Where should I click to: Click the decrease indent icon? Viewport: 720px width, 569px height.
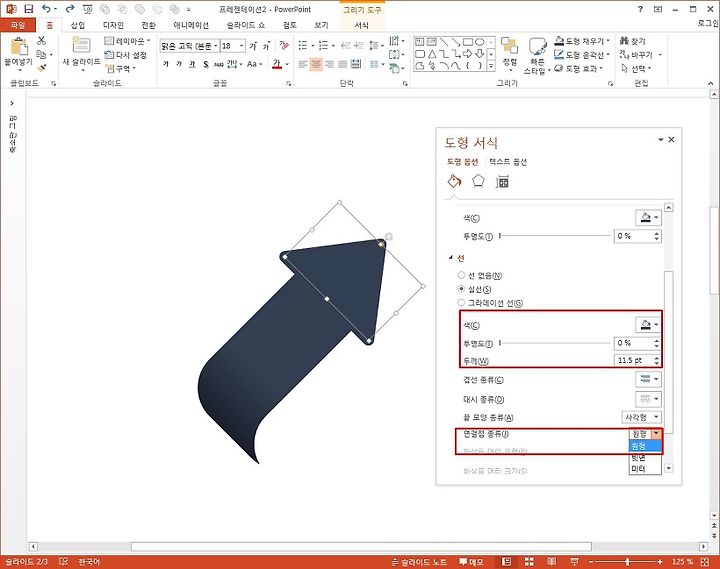(x=346, y=45)
